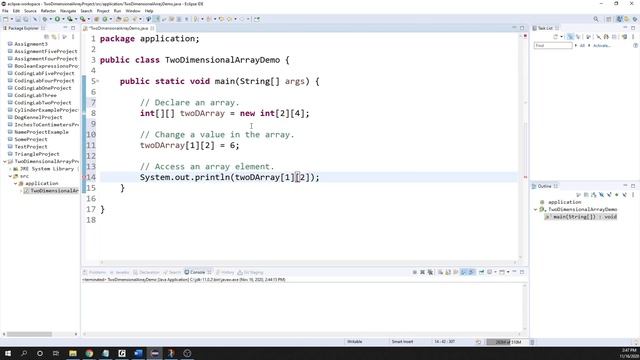Click the Pin Console icon
The image size is (640, 360).
(482, 272)
